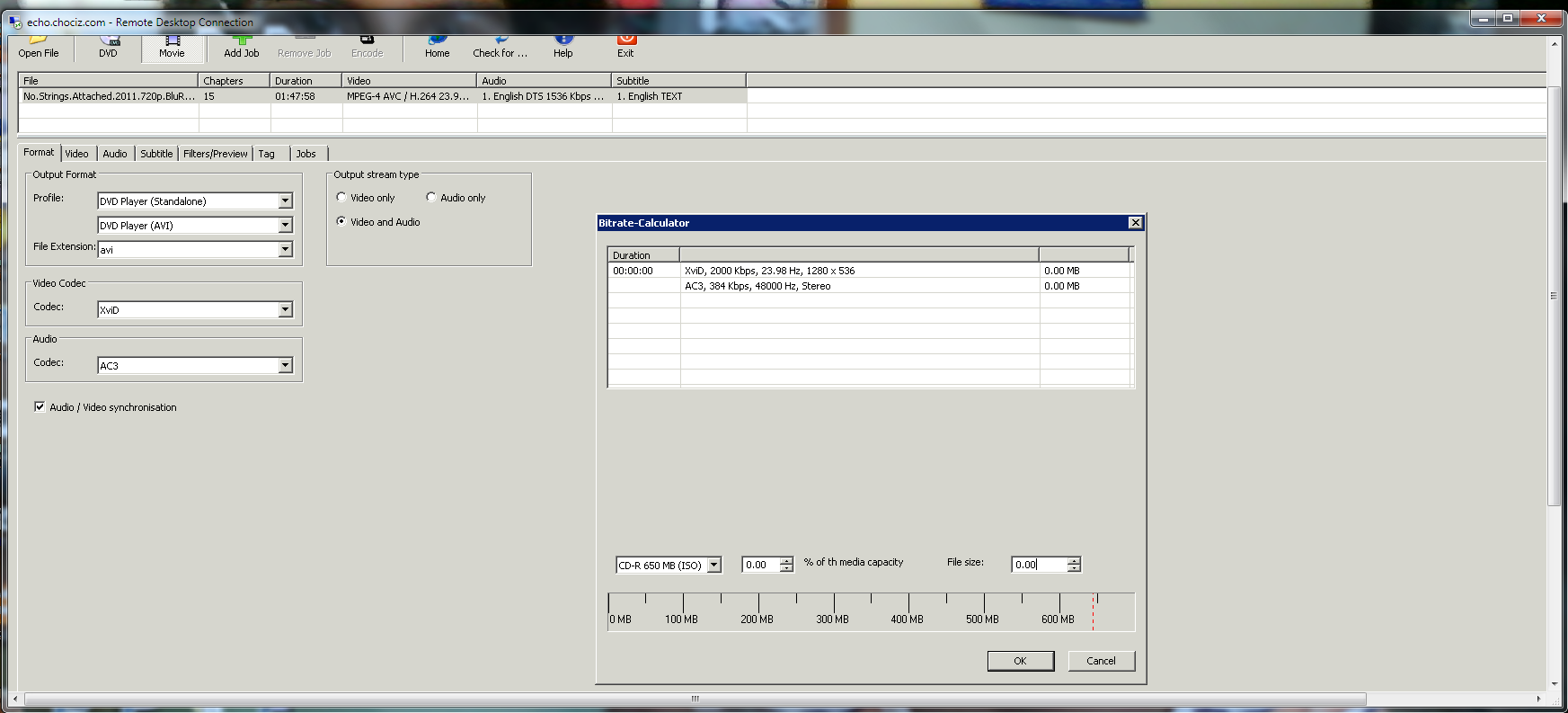
Task: Click the red dashed media capacity marker
Action: 1094,612
